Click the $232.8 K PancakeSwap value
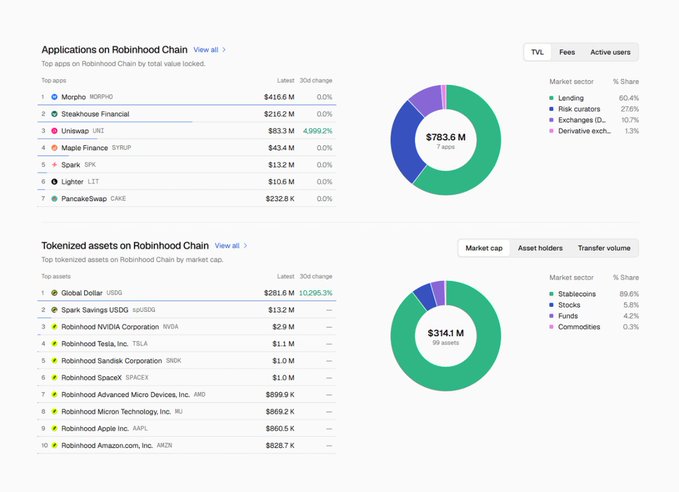679x492 pixels. 280,199
